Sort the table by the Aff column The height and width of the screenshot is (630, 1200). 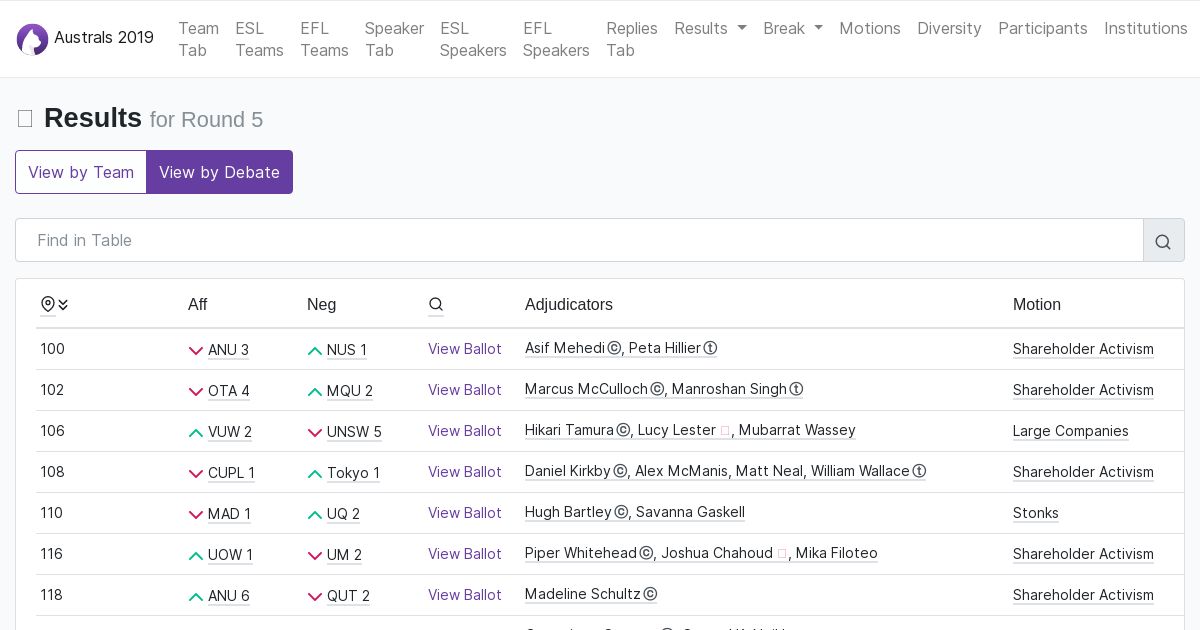coord(198,305)
